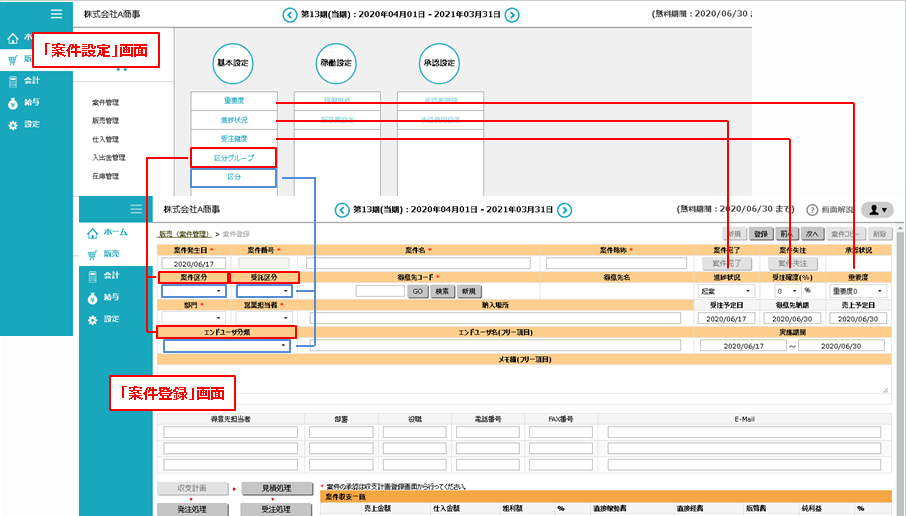Go to next fiscal period arrow in lower header
The image size is (906, 516).
[x=564, y=210]
